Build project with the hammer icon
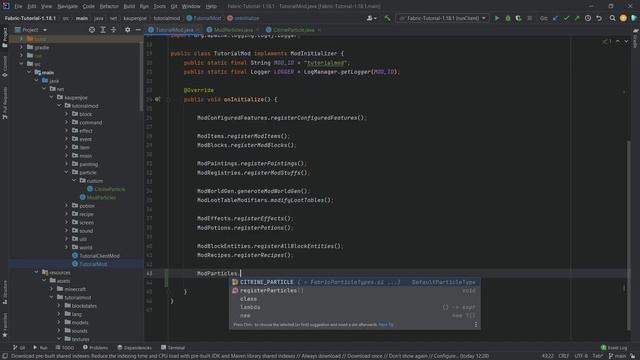 tap(387, 18)
